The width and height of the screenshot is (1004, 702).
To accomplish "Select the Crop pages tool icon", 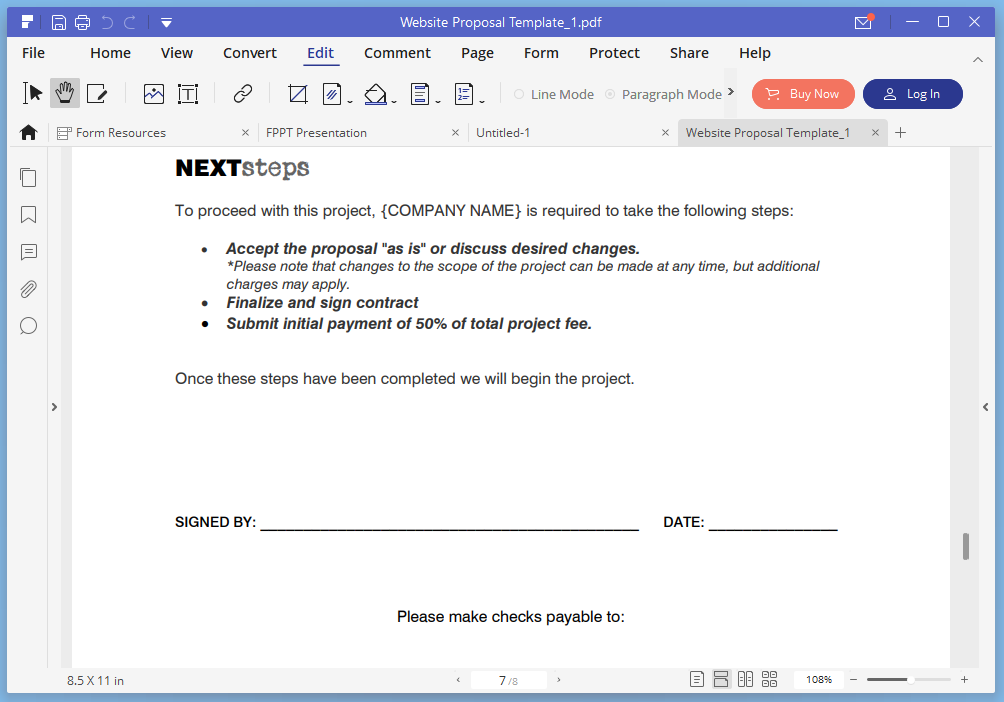I will click(x=297, y=94).
